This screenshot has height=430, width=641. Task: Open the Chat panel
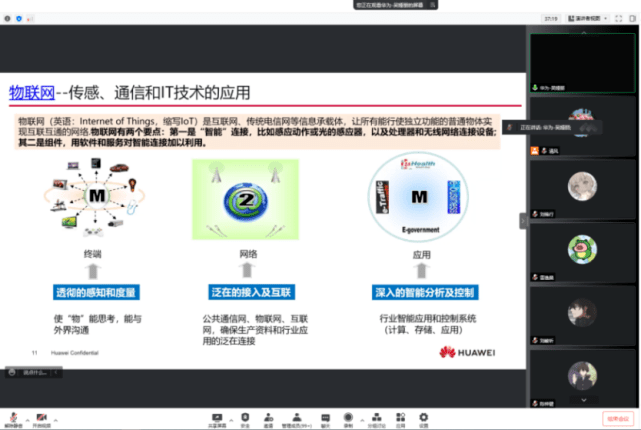pyautogui.click(x=325, y=419)
